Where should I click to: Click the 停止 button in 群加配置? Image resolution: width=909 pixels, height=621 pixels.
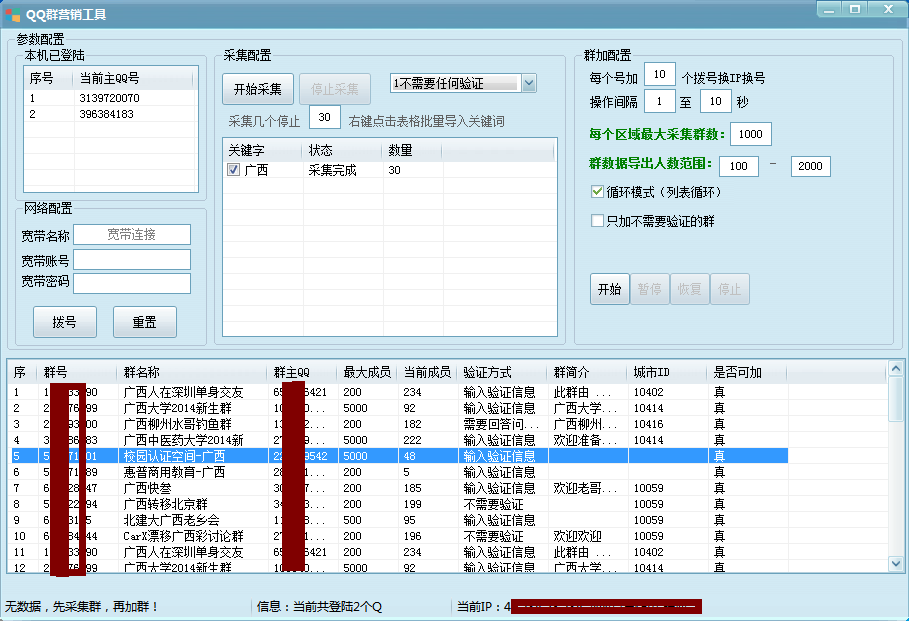click(729, 289)
